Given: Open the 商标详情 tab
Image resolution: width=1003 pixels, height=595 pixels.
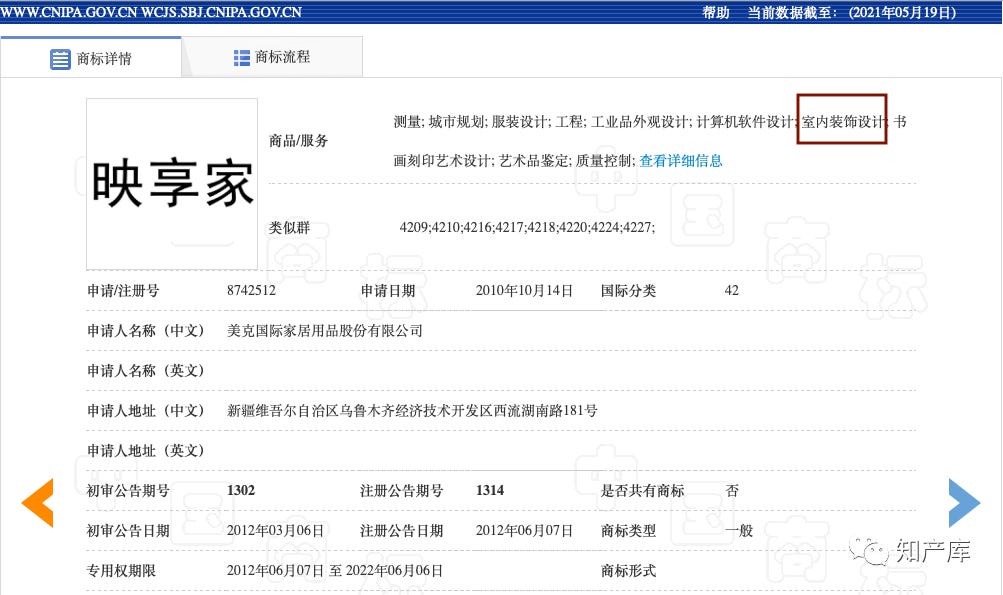Looking at the screenshot, I should pyautogui.click(x=91, y=58).
